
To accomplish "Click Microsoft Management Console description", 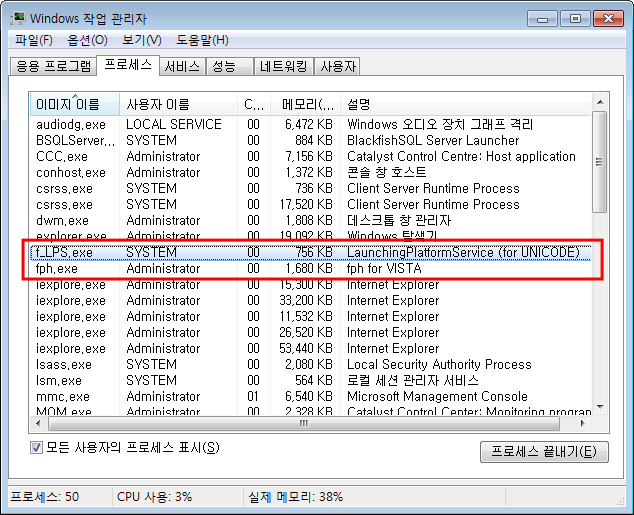I will tap(437, 397).
